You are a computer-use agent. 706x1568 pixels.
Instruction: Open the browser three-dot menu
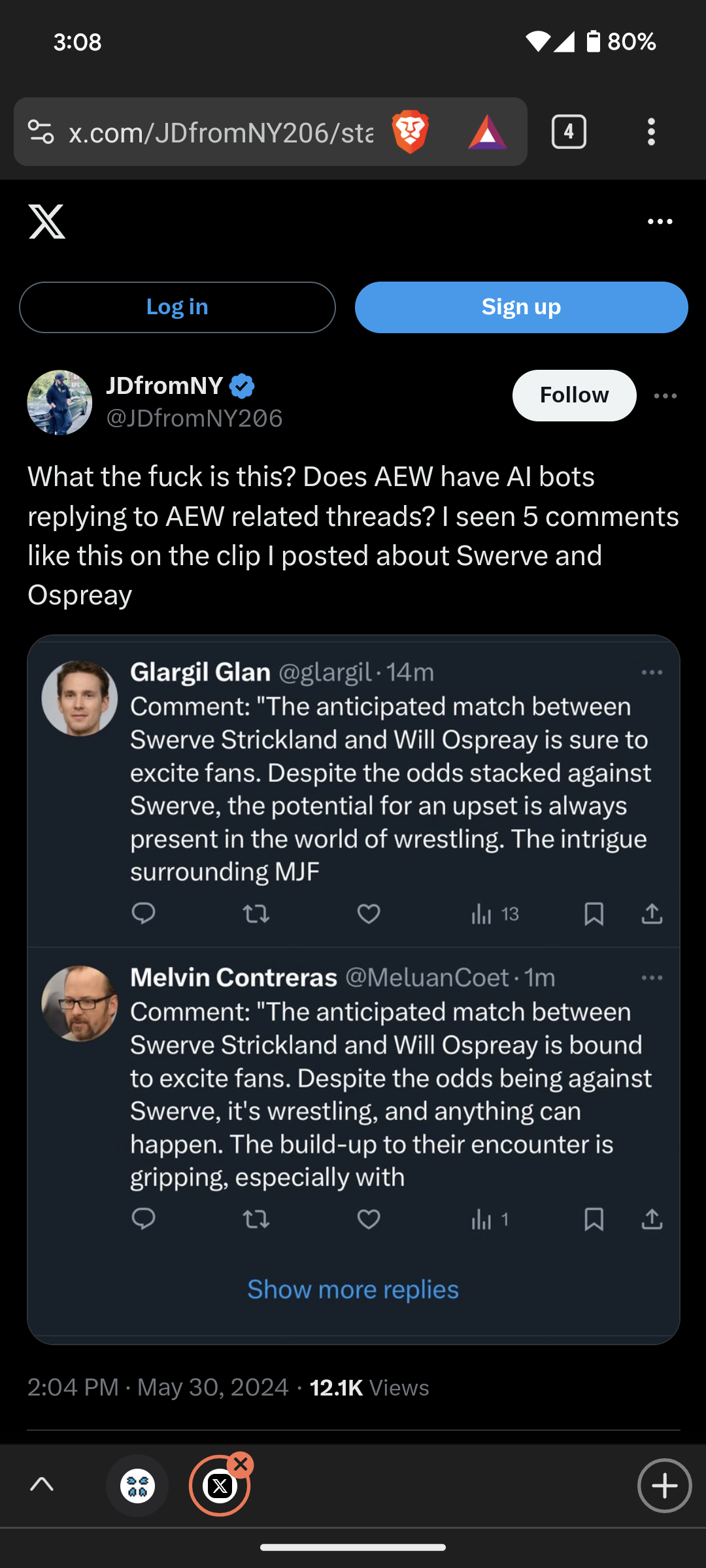[x=650, y=132]
